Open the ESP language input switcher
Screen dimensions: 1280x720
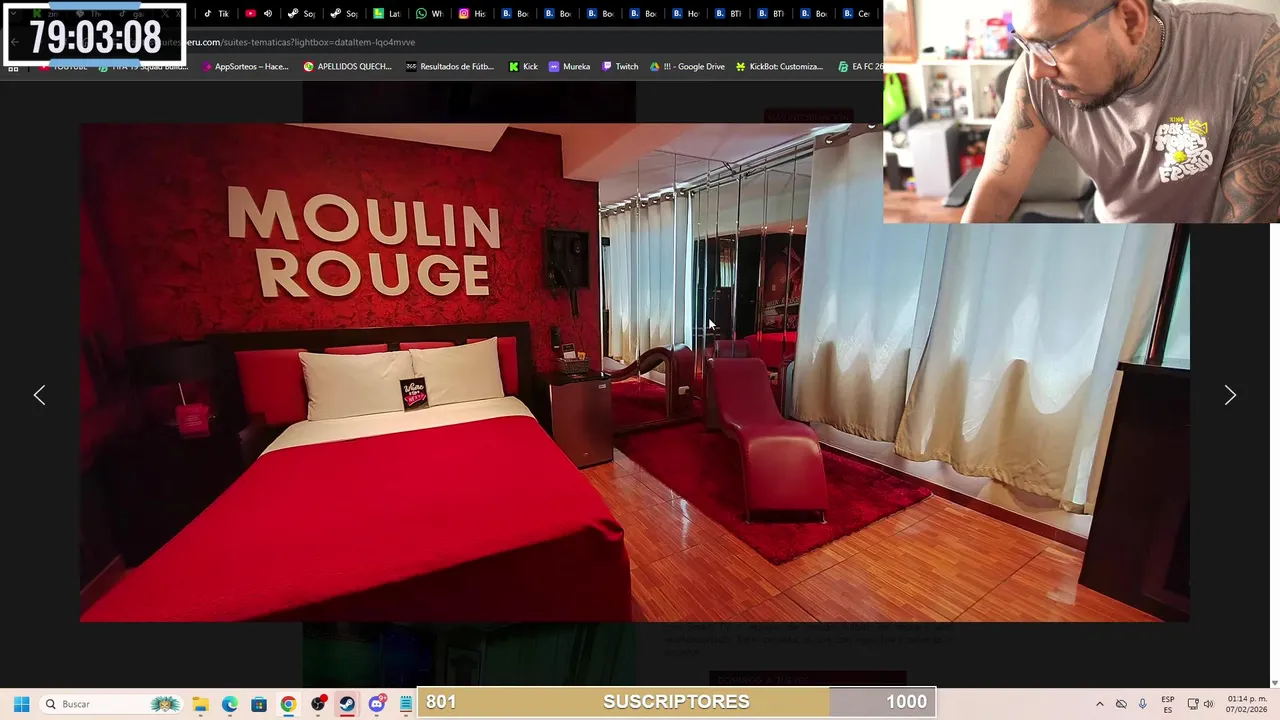tap(1168, 704)
